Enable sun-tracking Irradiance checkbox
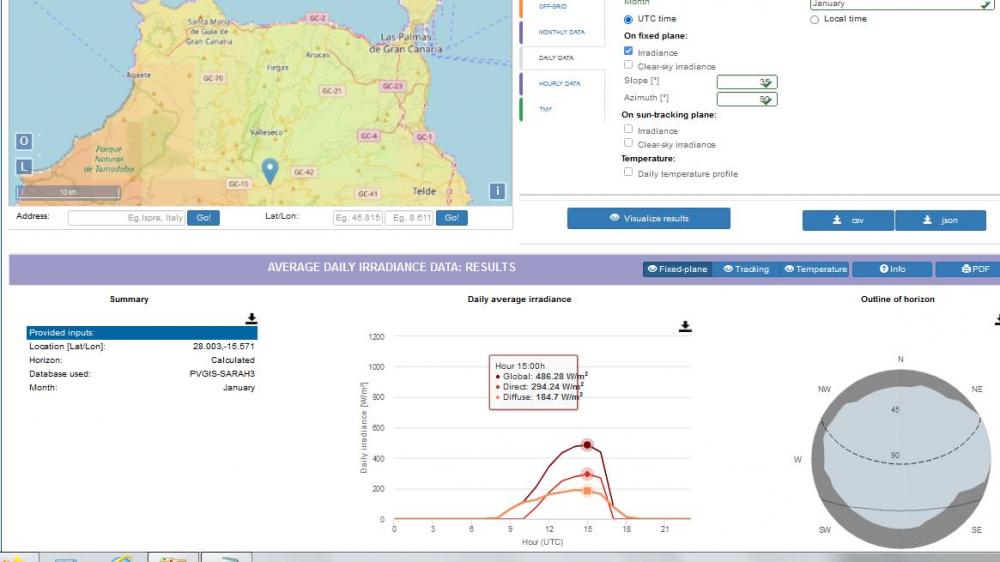The height and width of the screenshot is (562, 1000). 628,129
